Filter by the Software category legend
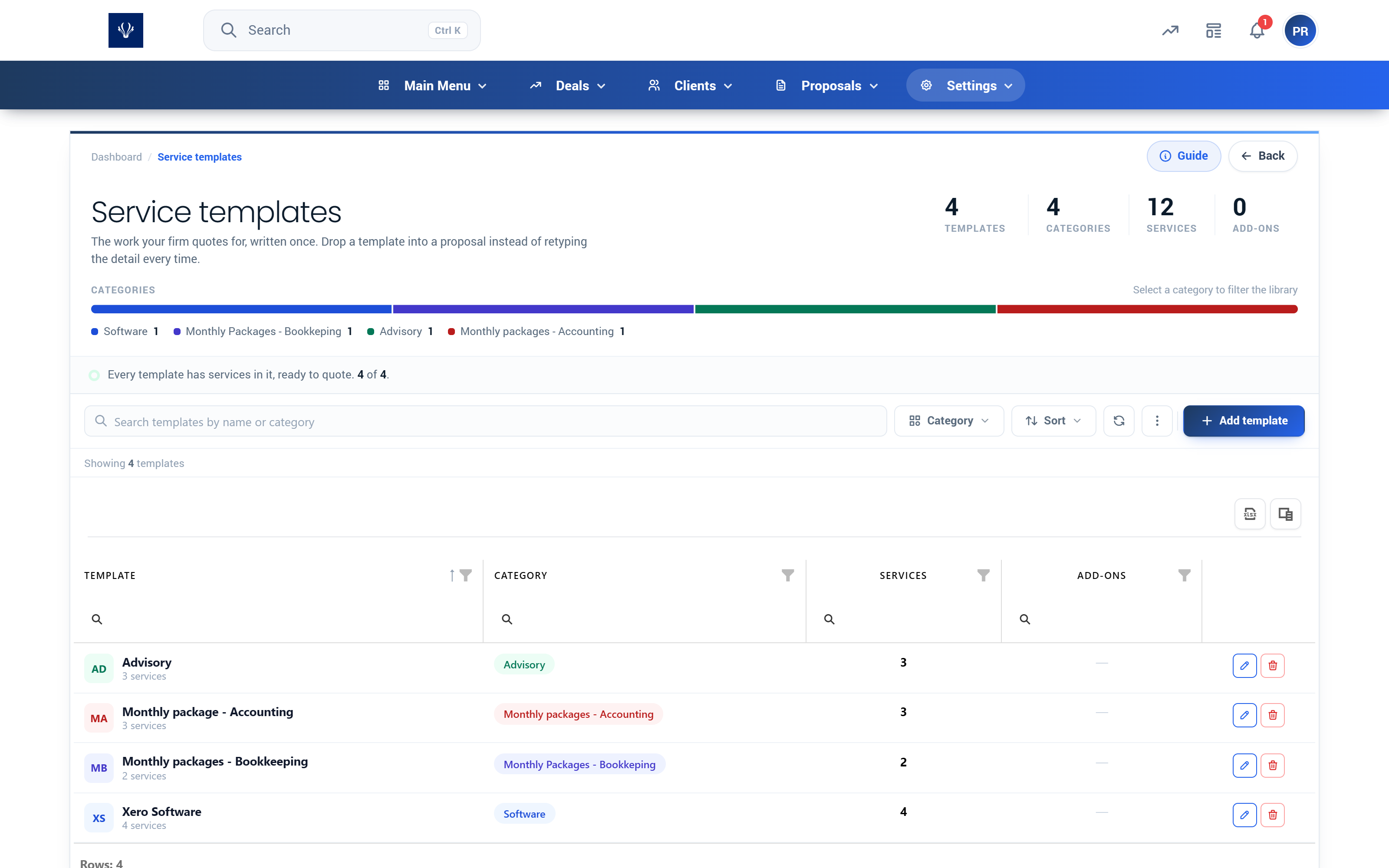 125,331
